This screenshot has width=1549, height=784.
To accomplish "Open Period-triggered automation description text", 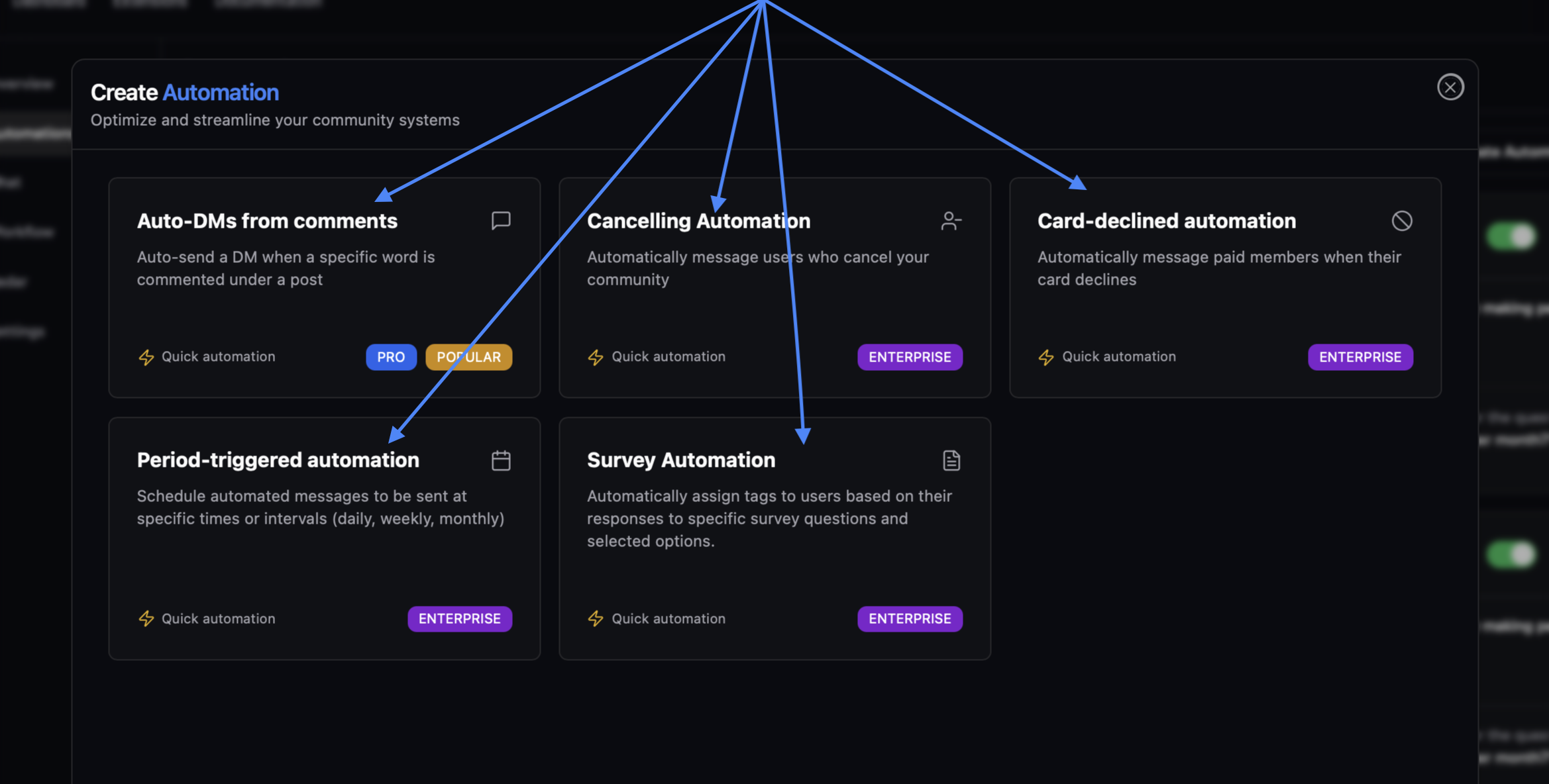I will (x=321, y=507).
